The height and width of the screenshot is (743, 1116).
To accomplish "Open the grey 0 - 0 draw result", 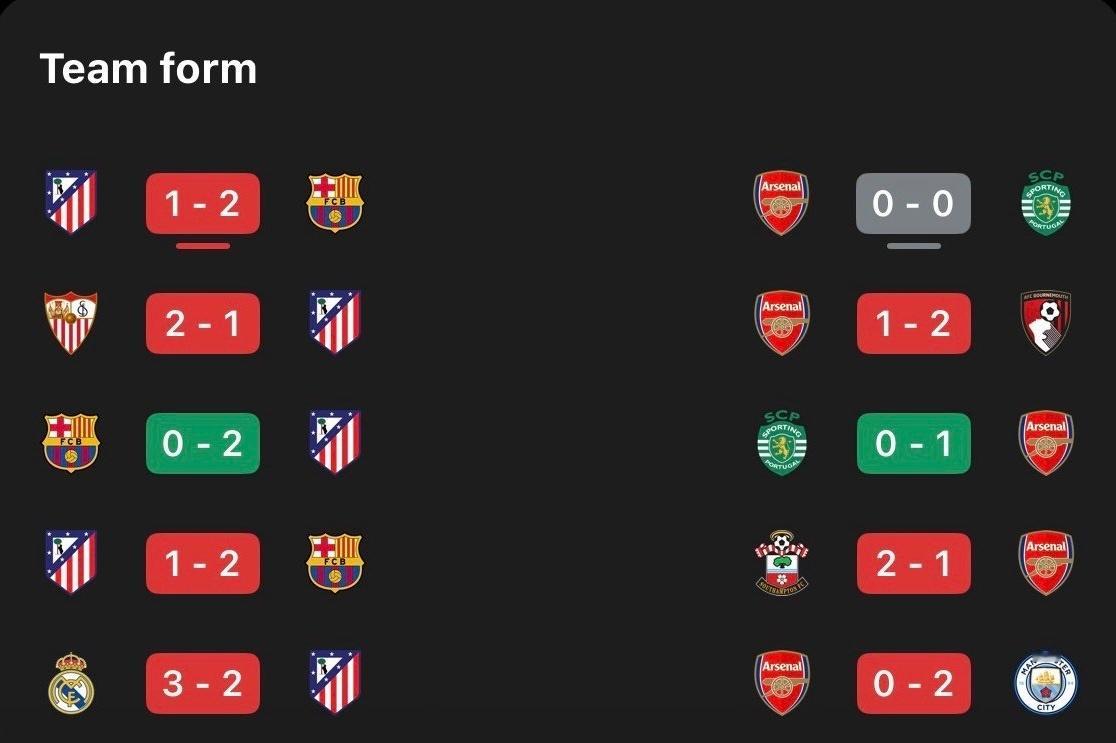I will click(x=913, y=204).
